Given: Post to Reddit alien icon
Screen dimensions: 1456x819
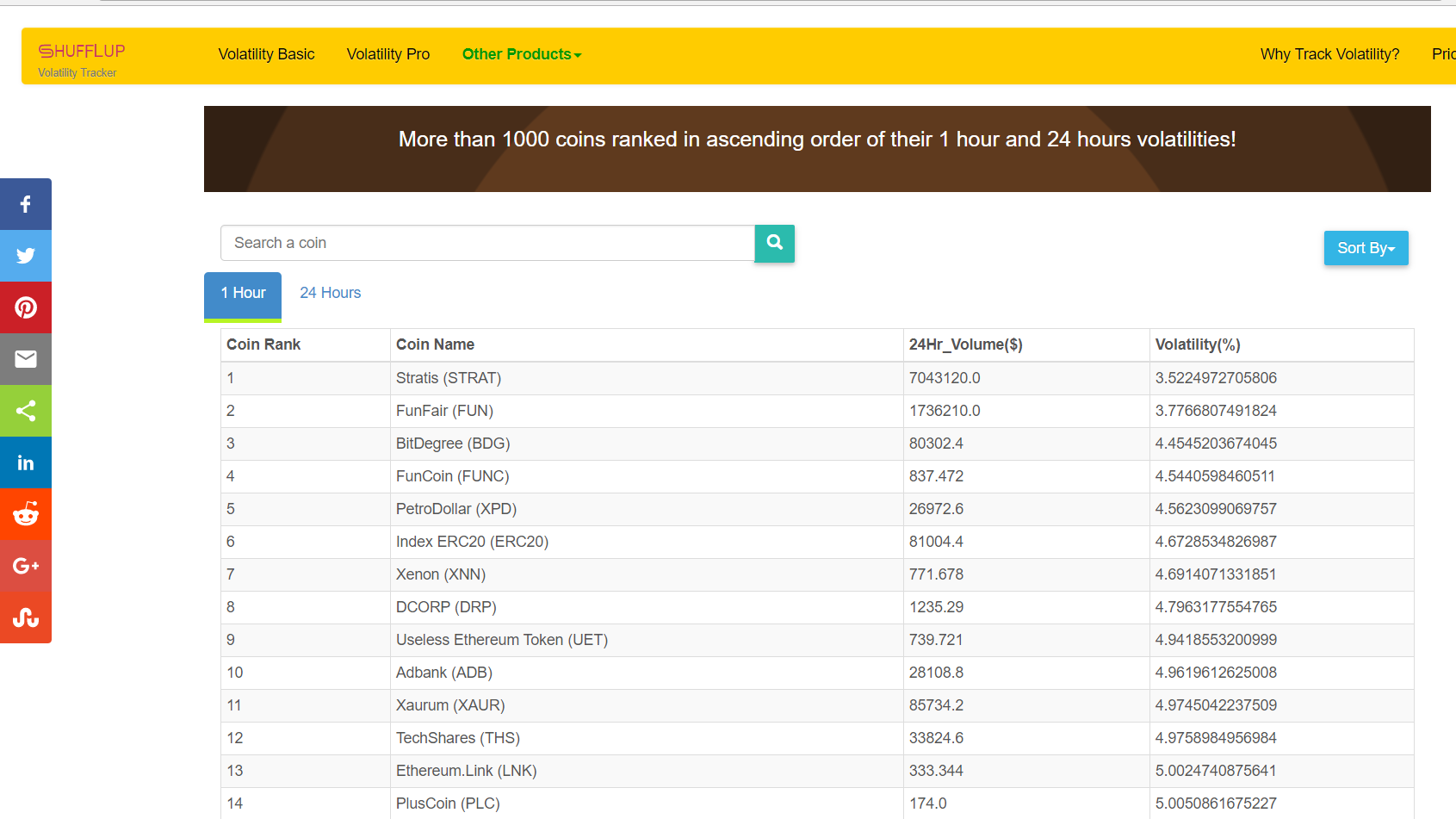Looking at the screenshot, I should (26, 514).
